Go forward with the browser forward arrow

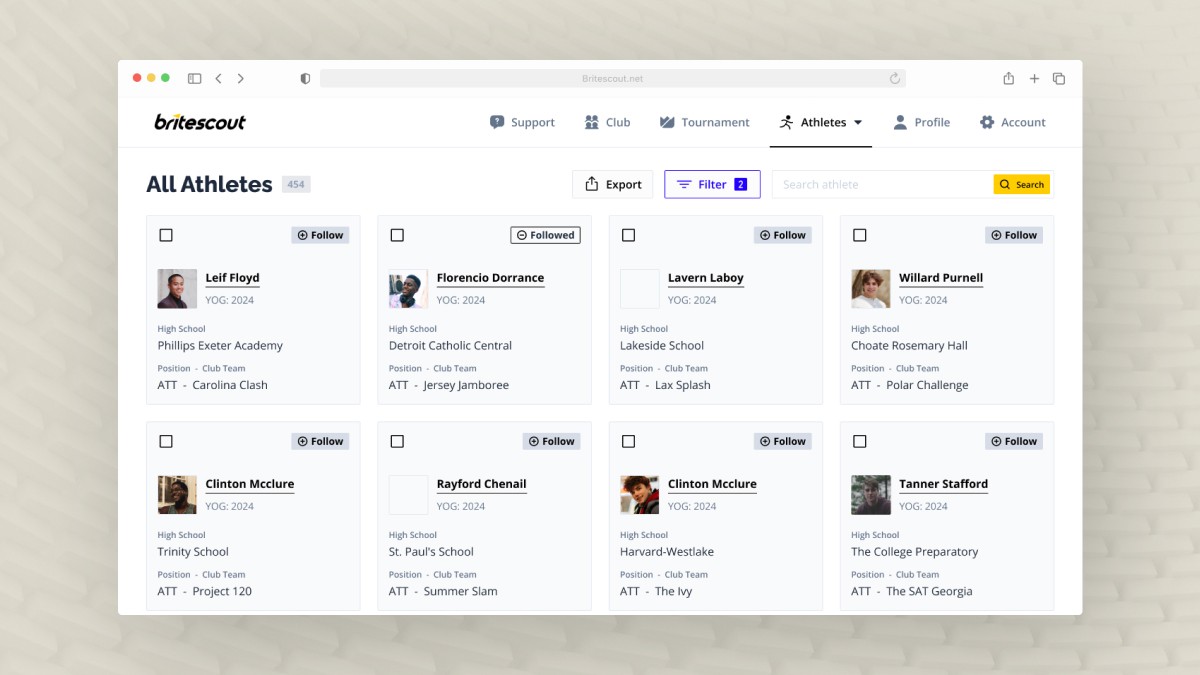click(241, 78)
